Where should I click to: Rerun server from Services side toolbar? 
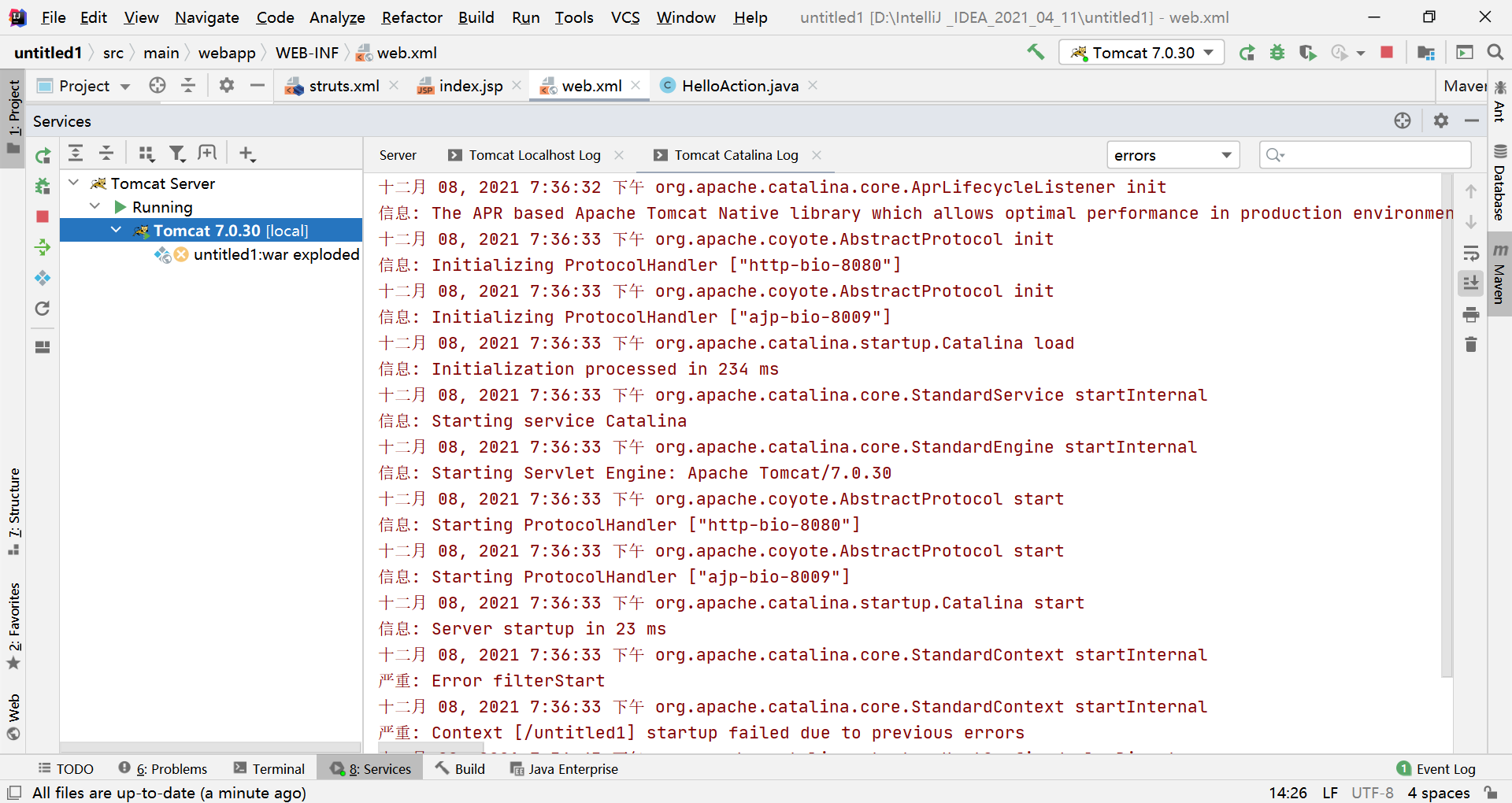click(43, 156)
